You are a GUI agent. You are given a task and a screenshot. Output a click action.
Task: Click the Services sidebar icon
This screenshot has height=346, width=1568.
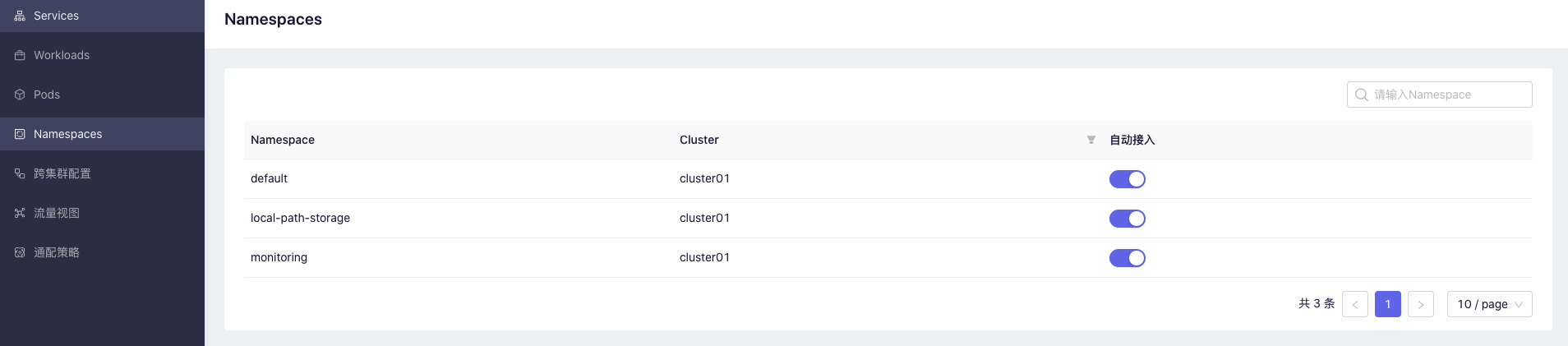pyautogui.click(x=20, y=16)
